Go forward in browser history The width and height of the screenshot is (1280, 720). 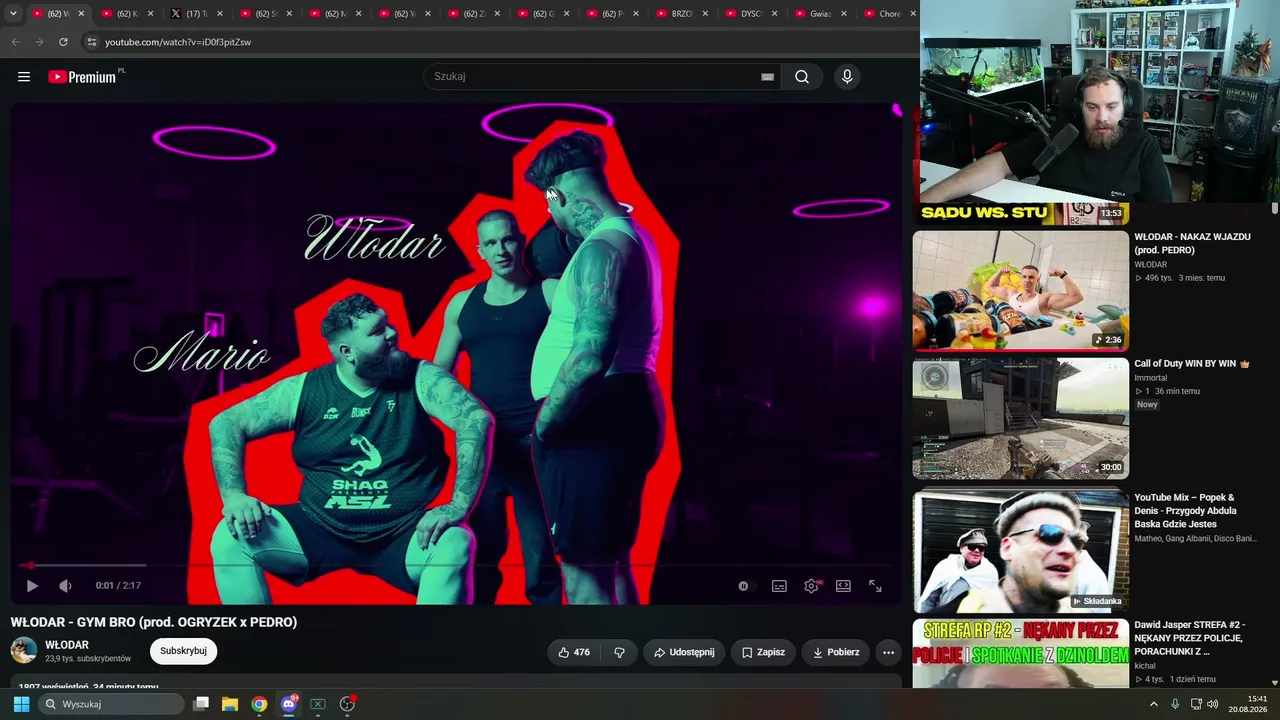point(39,42)
